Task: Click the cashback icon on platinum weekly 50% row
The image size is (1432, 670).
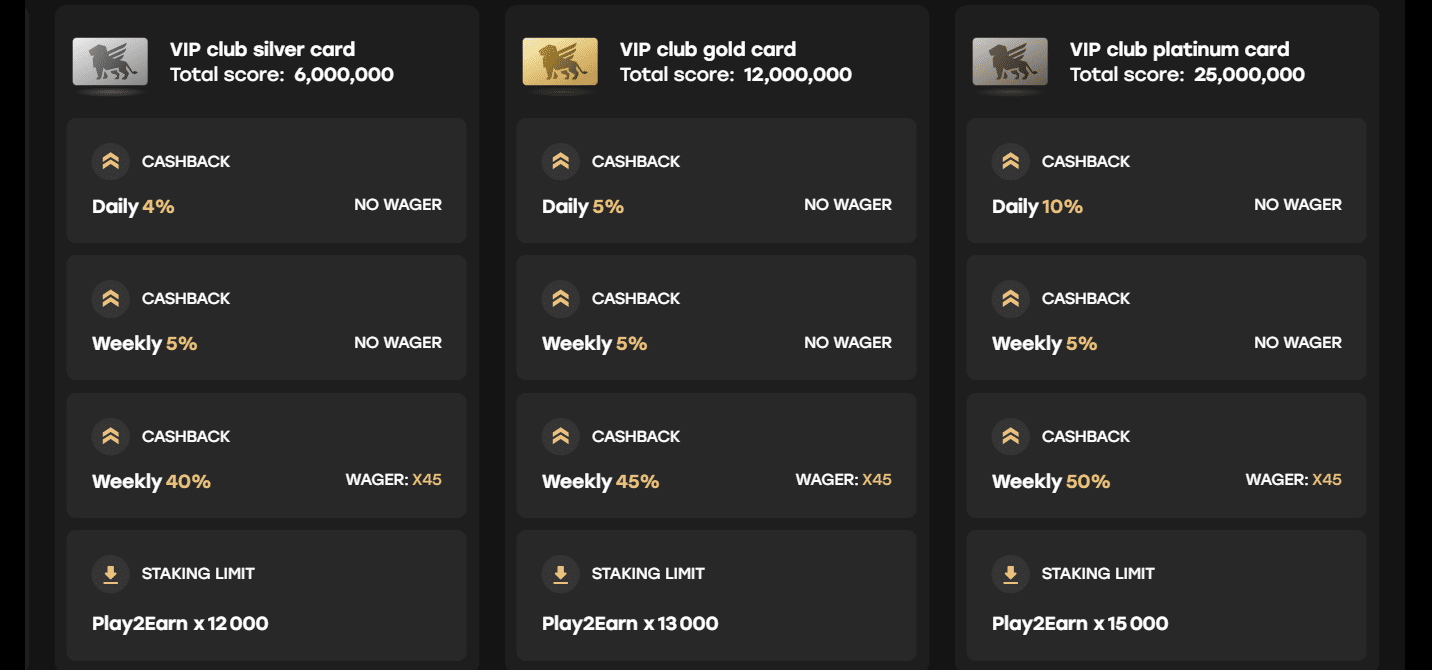Action: pyautogui.click(x=1010, y=436)
